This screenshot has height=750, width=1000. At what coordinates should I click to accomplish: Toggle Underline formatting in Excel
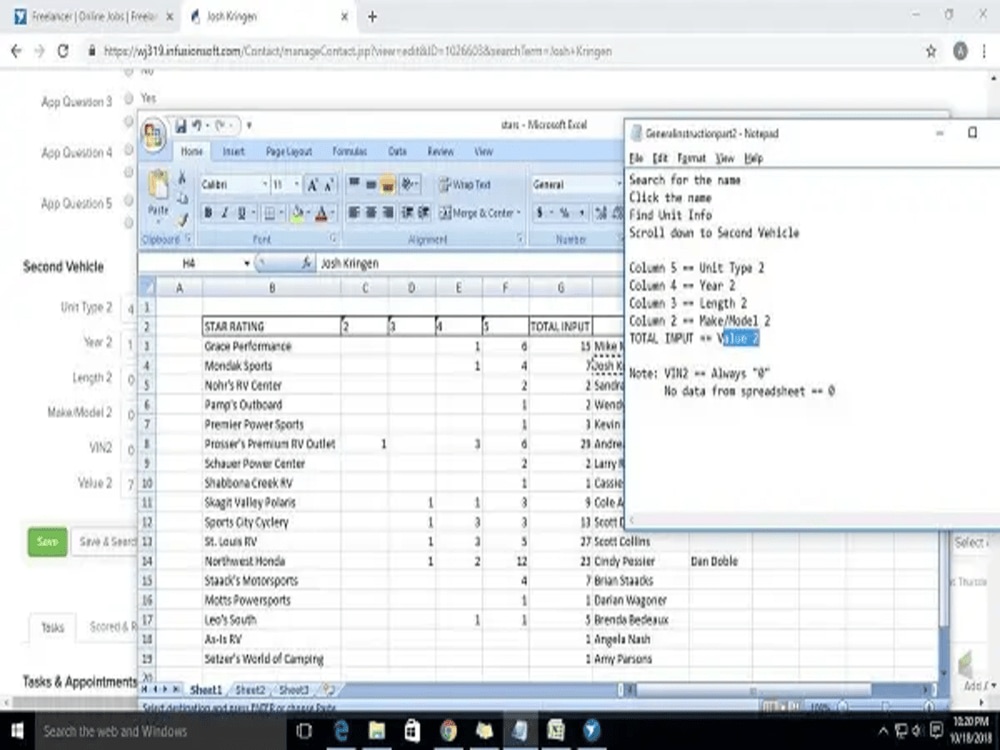pyautogui.click(x=242, y=213)
